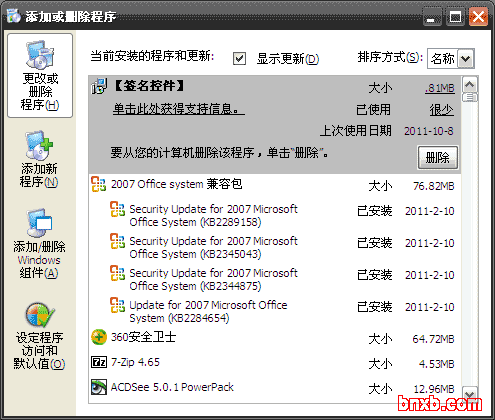Click the KB2344875 update icon
Image resolution: width=495 pixels, height=420 pixels.
[x=117, y=273]
